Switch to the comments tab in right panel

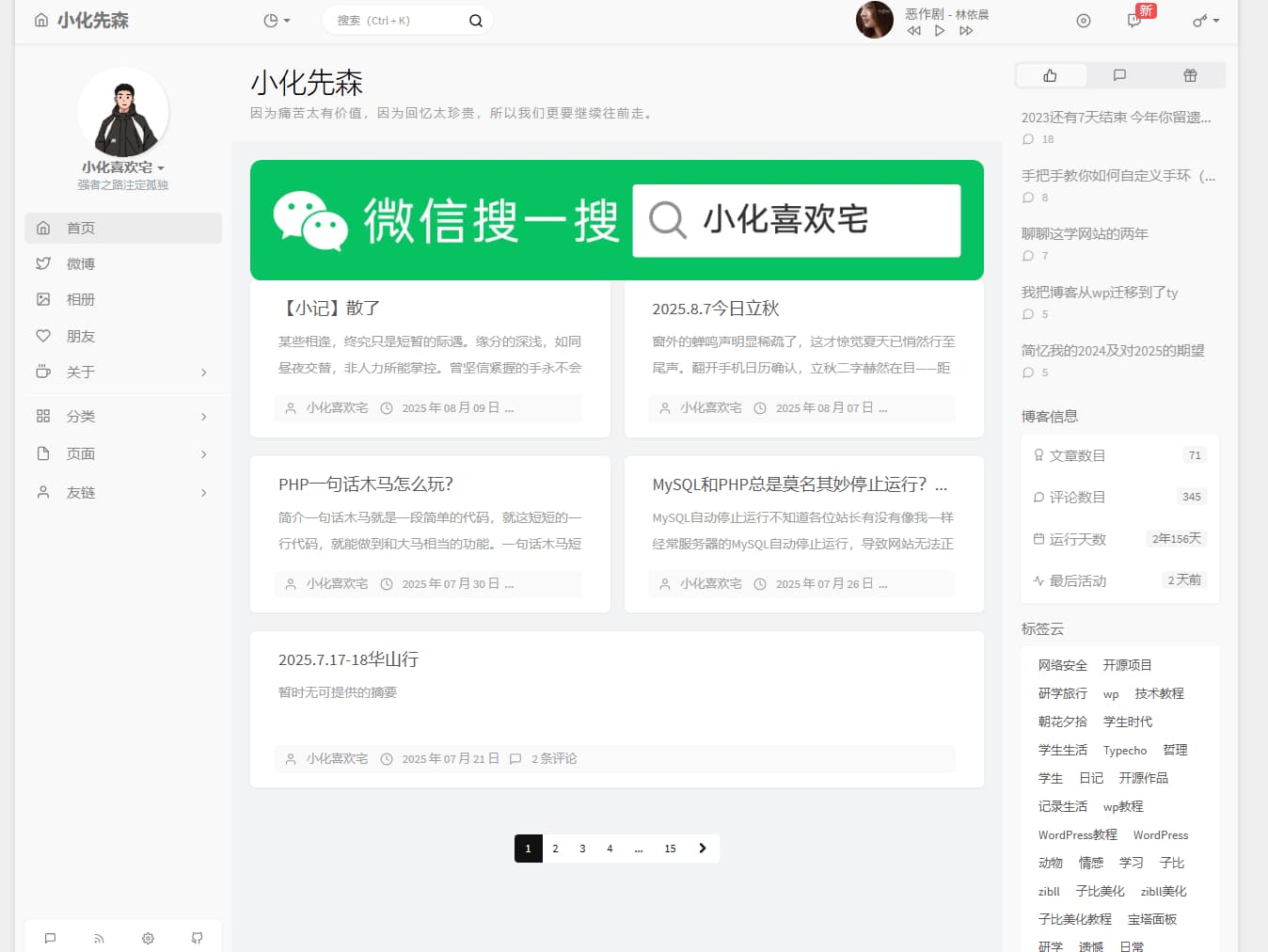click(x=1119, y=75)
